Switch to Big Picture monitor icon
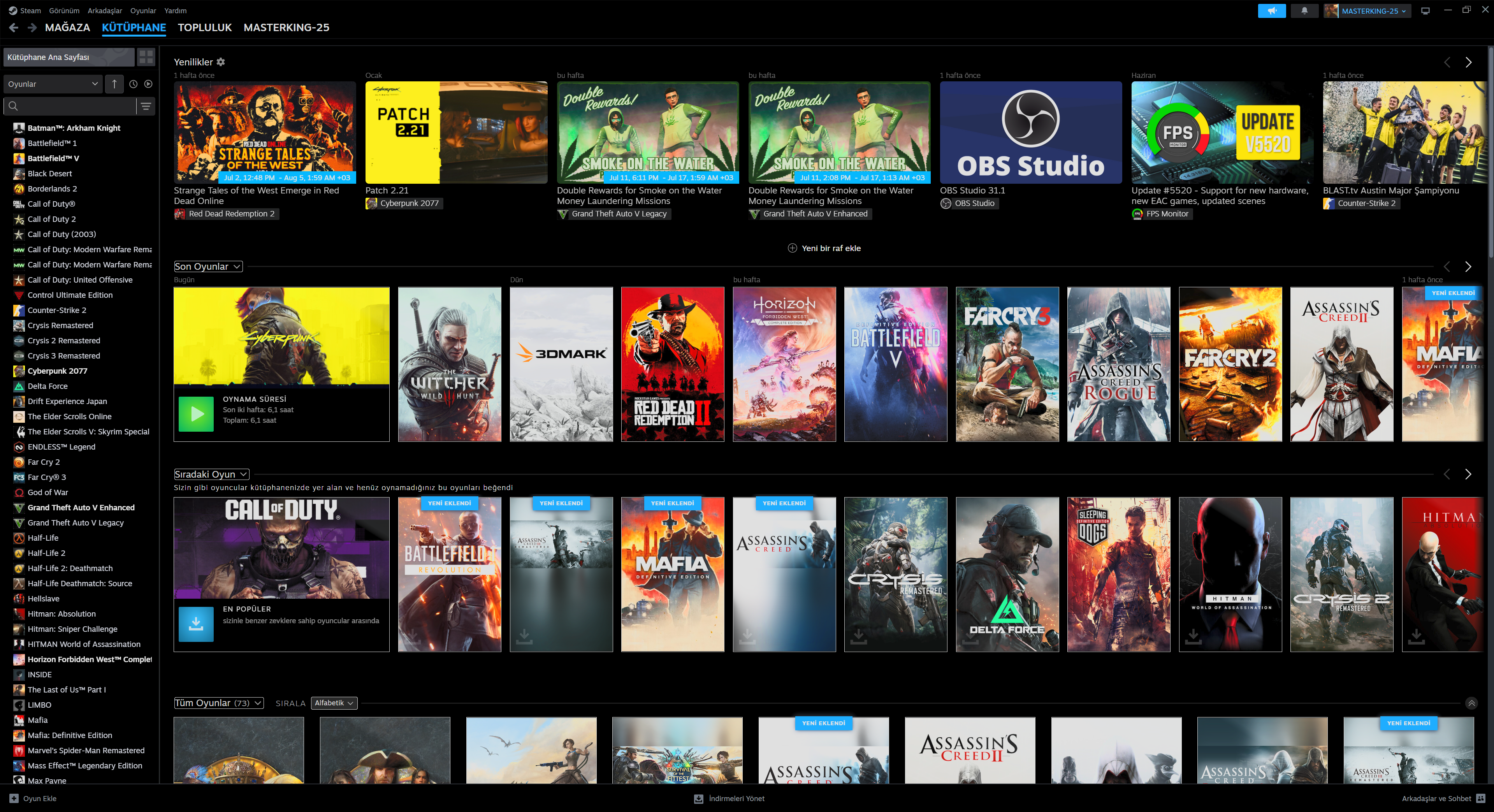Viewport: 1494px width, 812px height. pos(1425,11)
